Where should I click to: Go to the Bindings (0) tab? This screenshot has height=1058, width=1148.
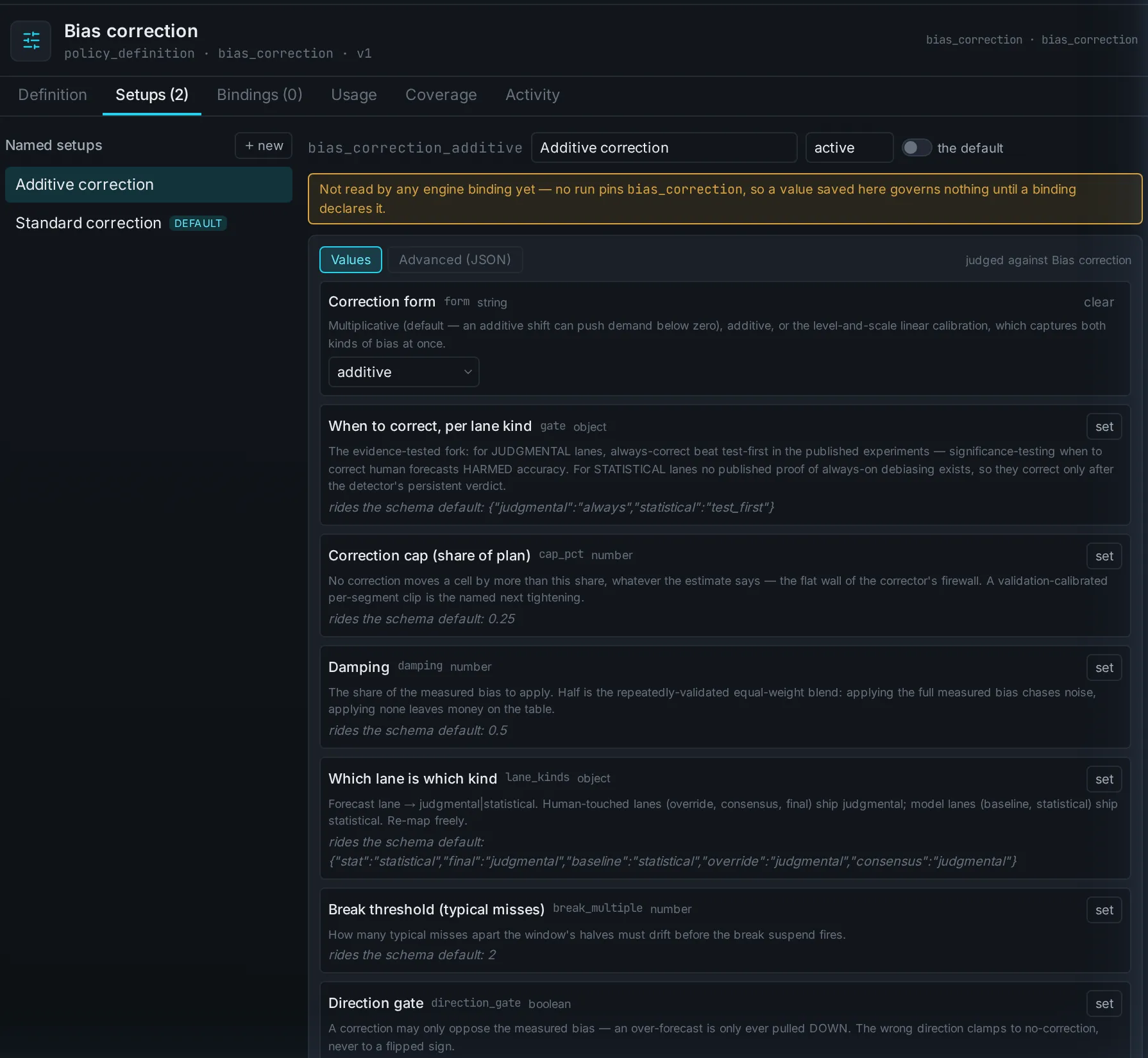point(260,95)
